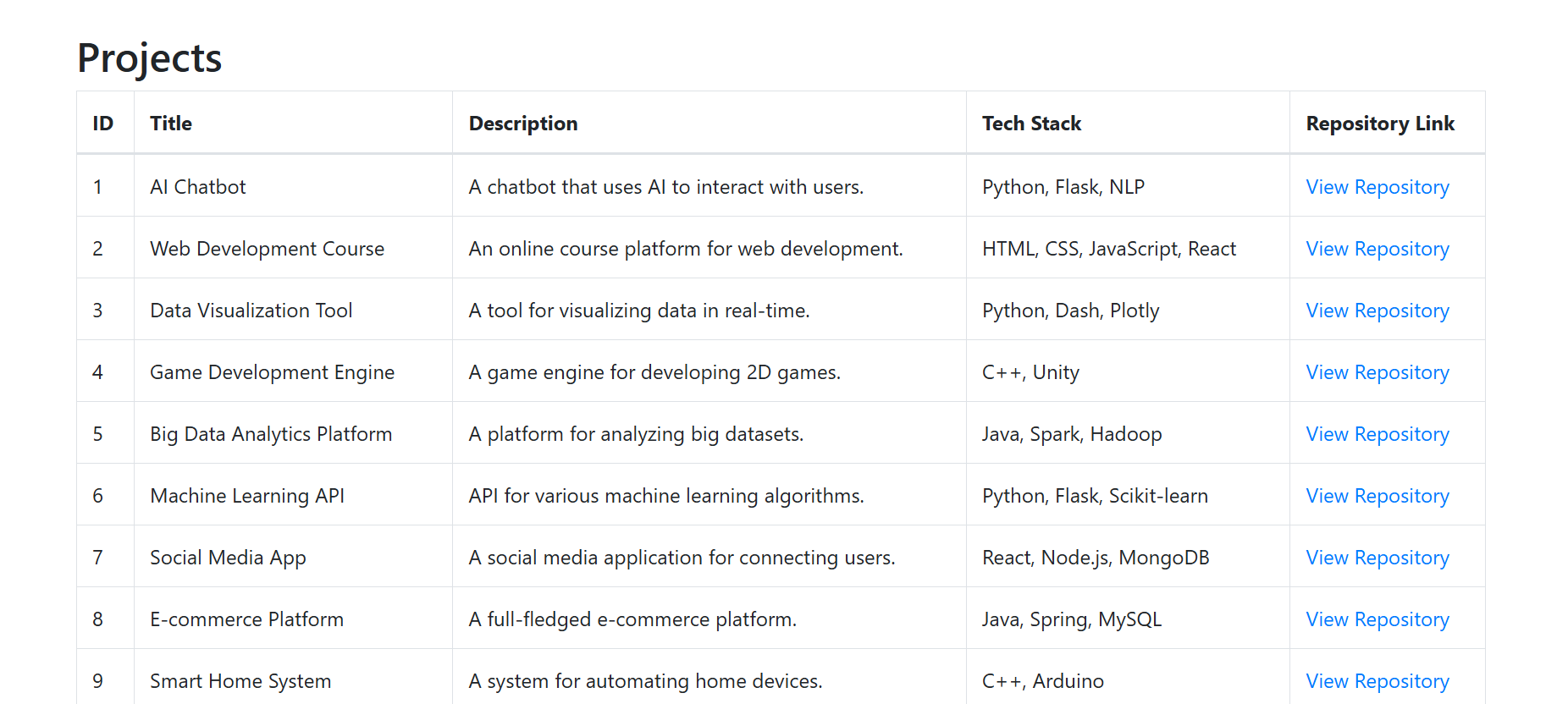The width and height of the screenshot is (1568, 704).
Task: Open View Repository for Big Data Analytics Platform
Action: tap(1378, 434)
